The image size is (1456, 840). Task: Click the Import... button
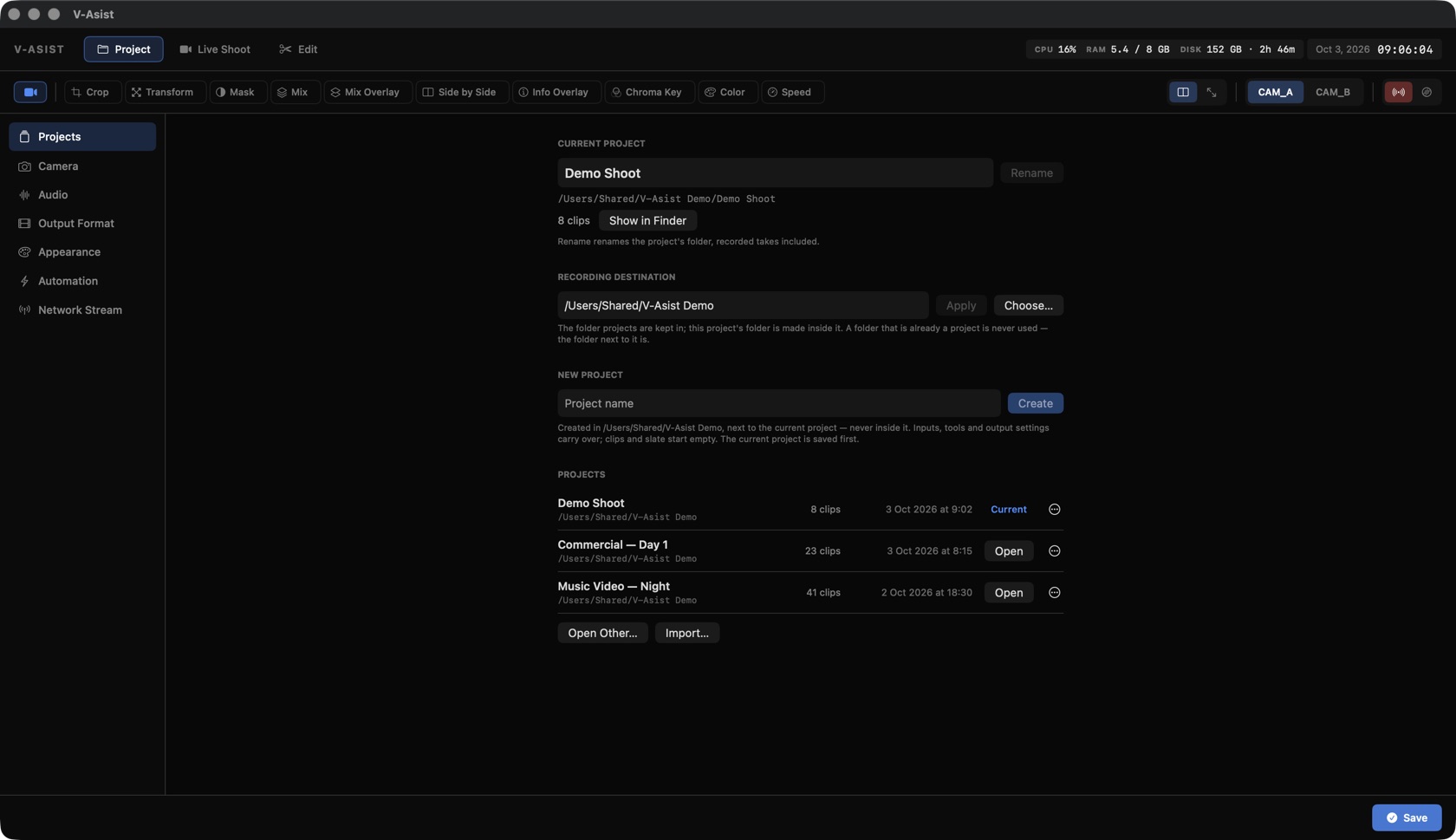(686, 634)
